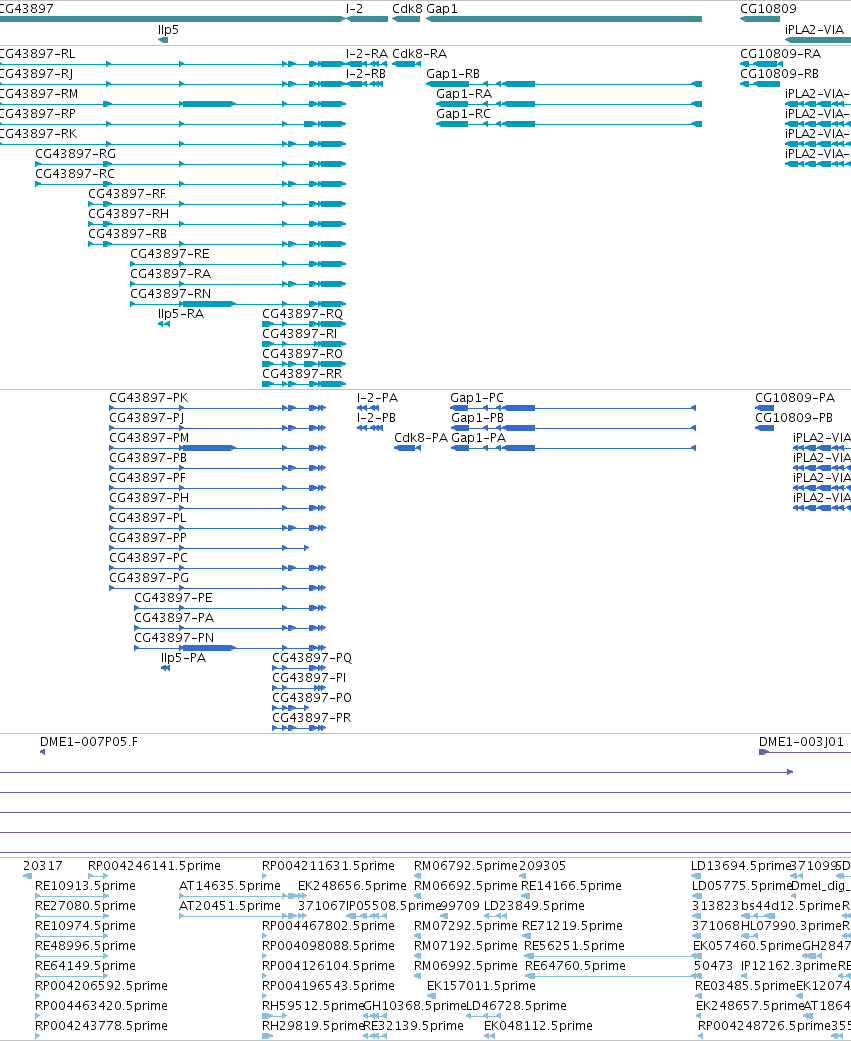Click transcript CG43897-RQ
The image size is (851, 1041).
[304, 324]
